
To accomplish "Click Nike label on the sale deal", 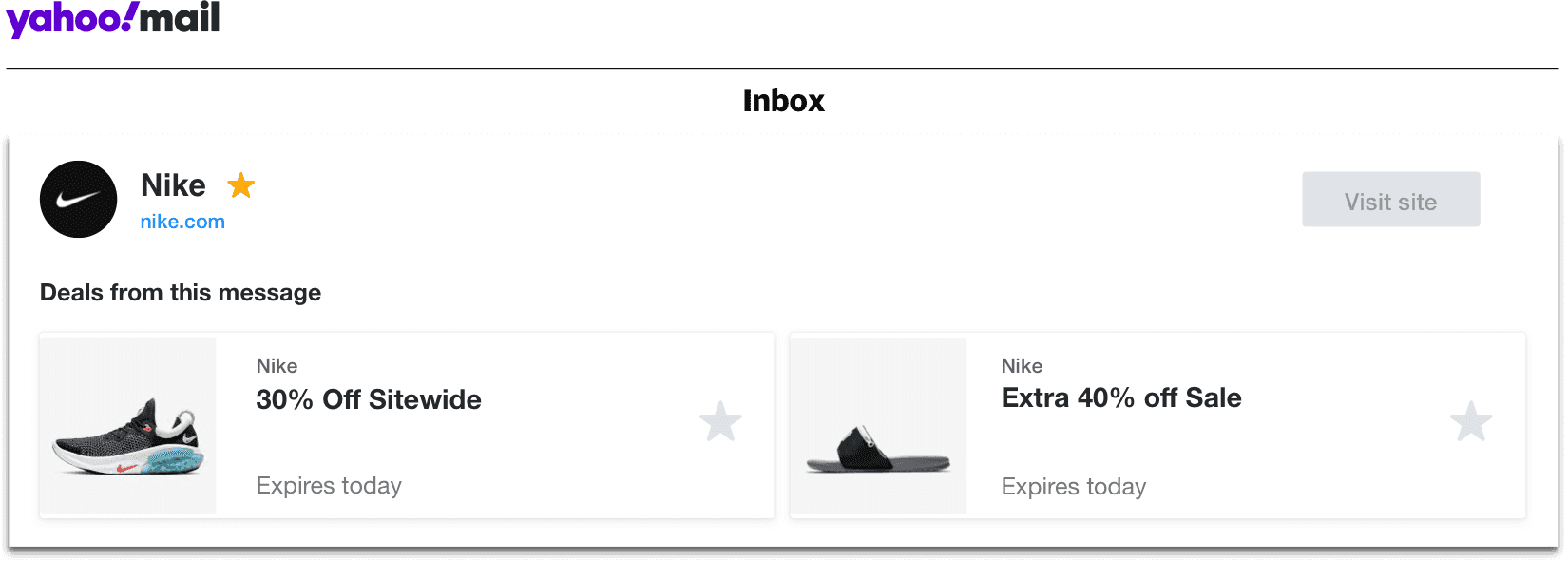I will [x=1022, y=366].
